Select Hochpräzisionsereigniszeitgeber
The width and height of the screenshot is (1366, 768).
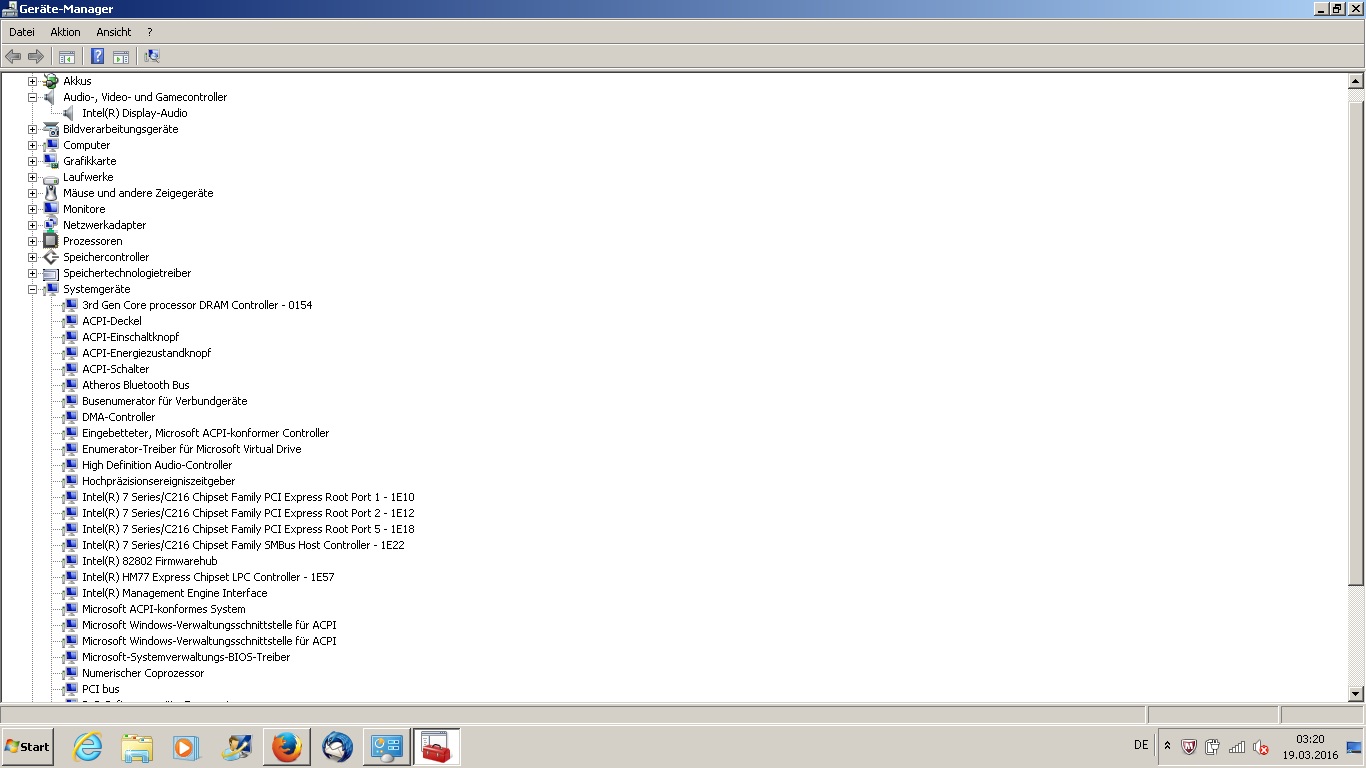[159, 481]
